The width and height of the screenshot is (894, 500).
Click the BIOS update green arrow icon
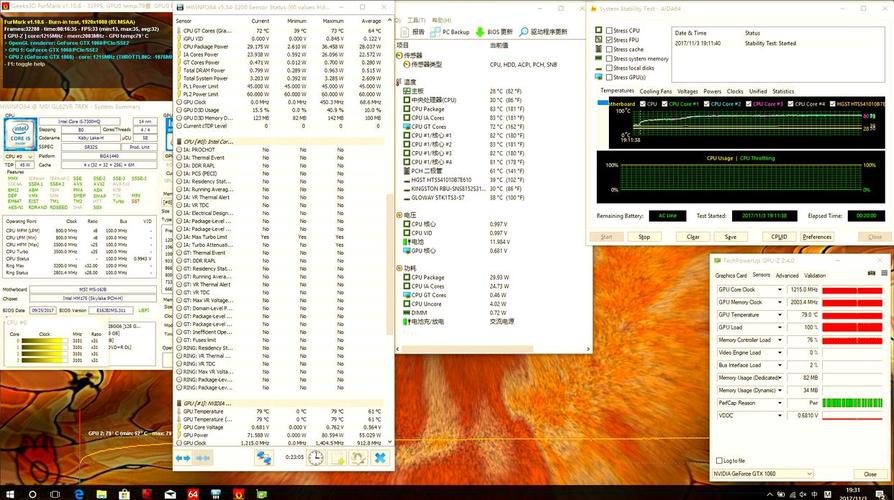click(x=494, y=32)
